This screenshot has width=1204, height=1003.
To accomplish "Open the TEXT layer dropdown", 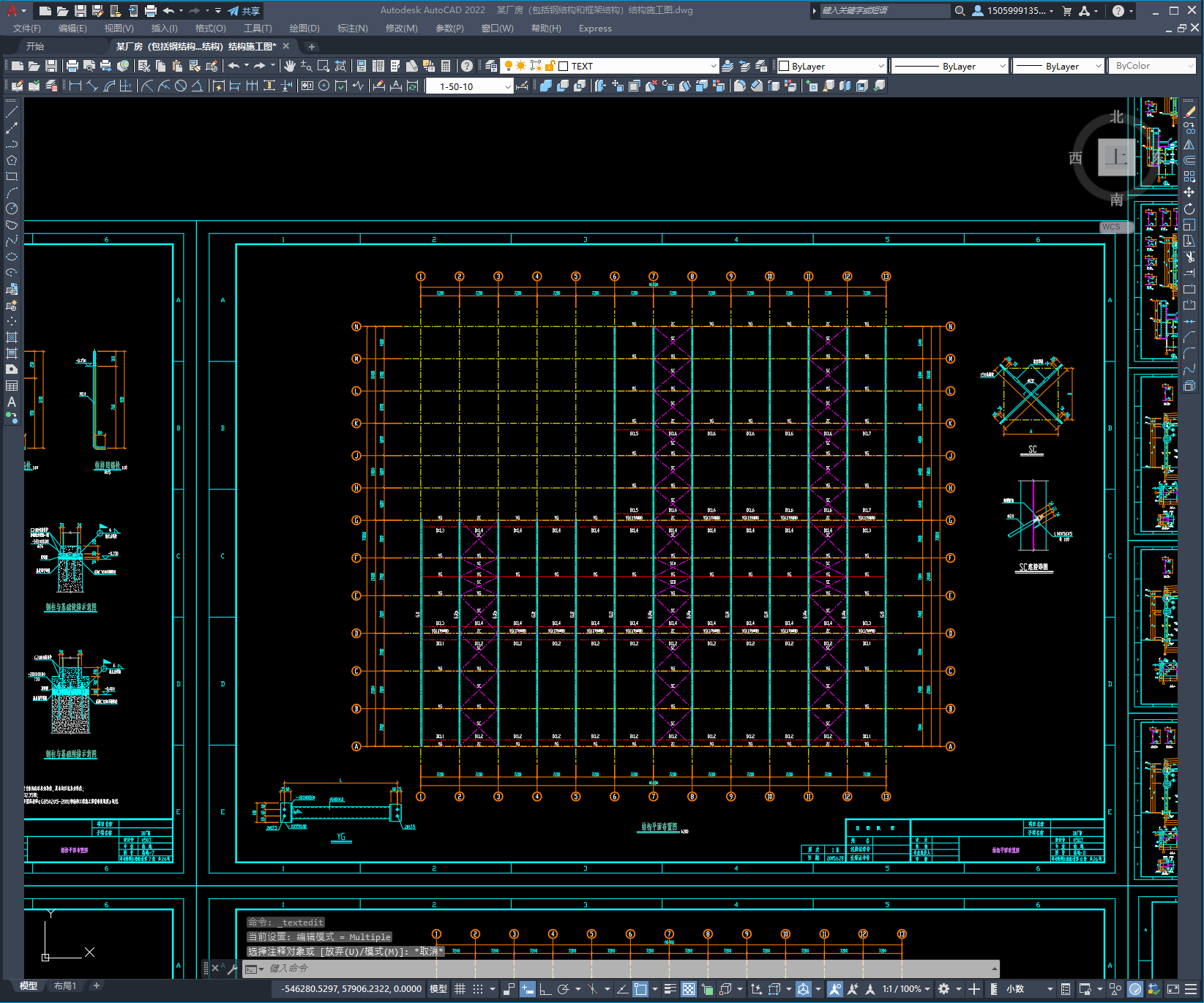I will pos(609,66).
